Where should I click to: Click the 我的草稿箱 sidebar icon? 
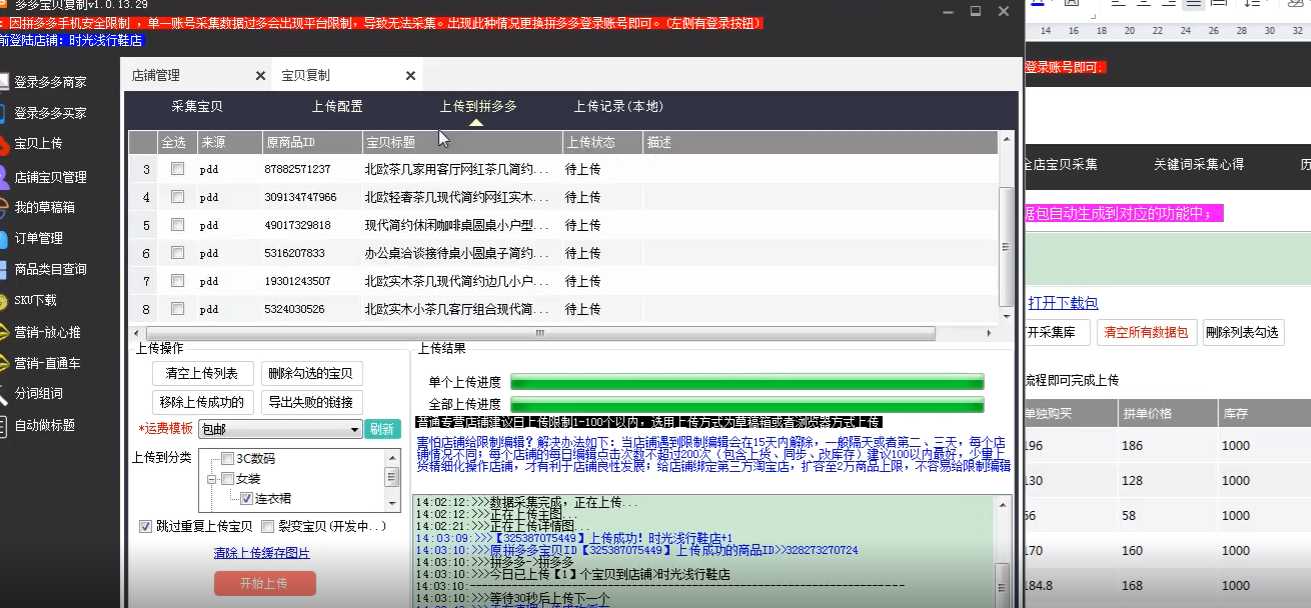pyautogui.click(x=3, y=208)
